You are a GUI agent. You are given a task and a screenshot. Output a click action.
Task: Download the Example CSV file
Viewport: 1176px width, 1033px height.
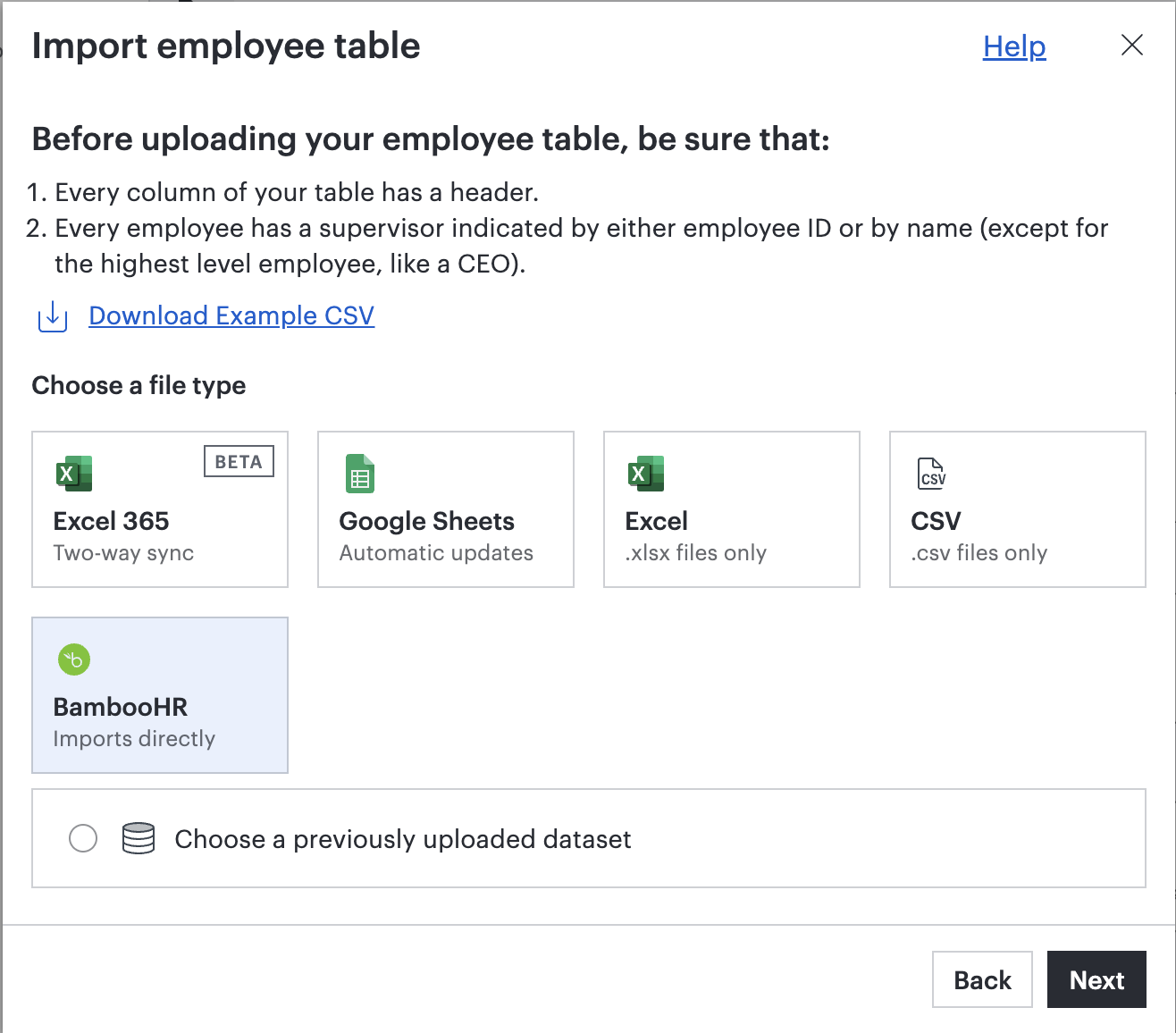tap(231, 315)
